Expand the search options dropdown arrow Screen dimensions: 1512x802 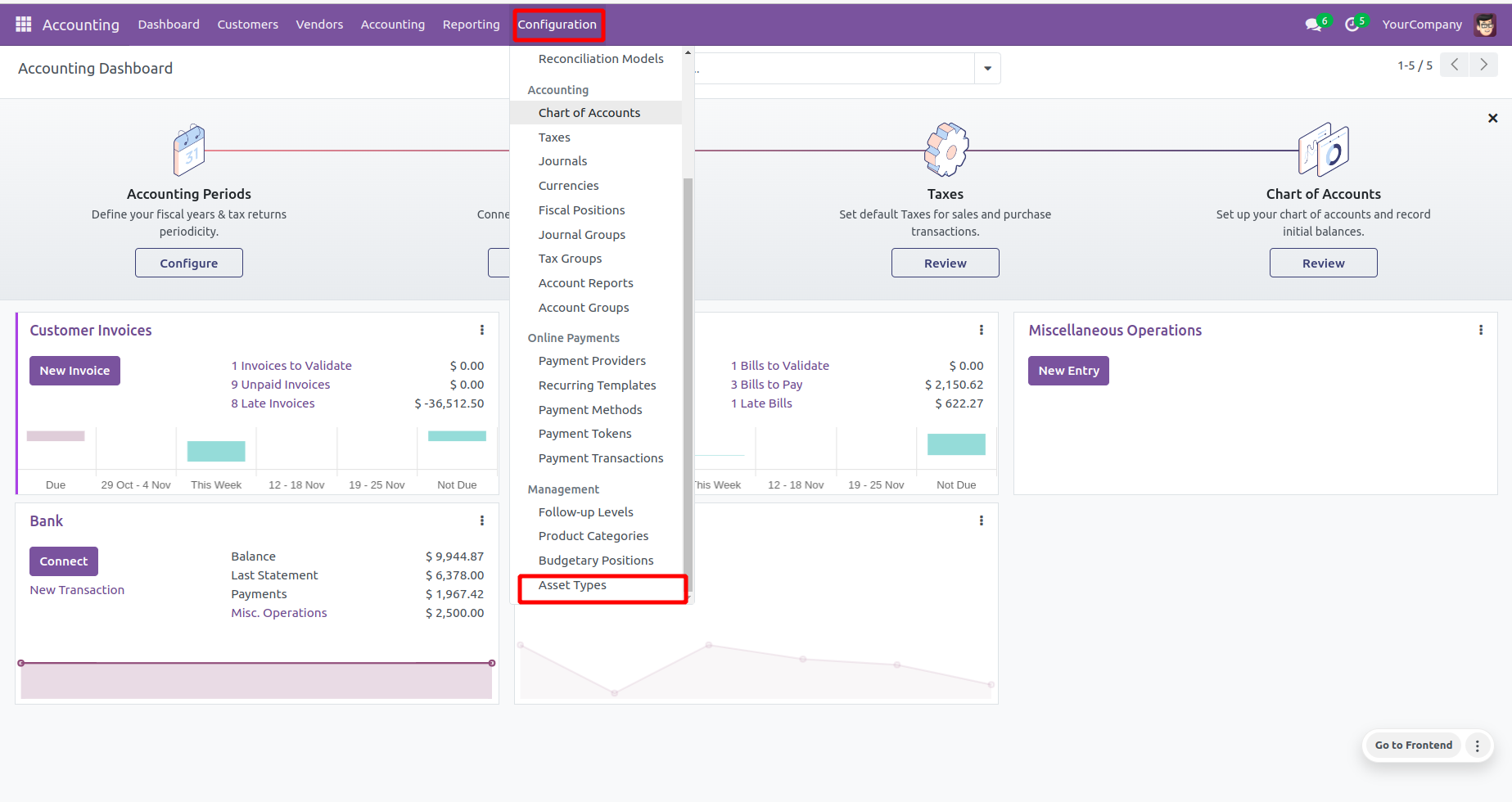coord(987,69)
